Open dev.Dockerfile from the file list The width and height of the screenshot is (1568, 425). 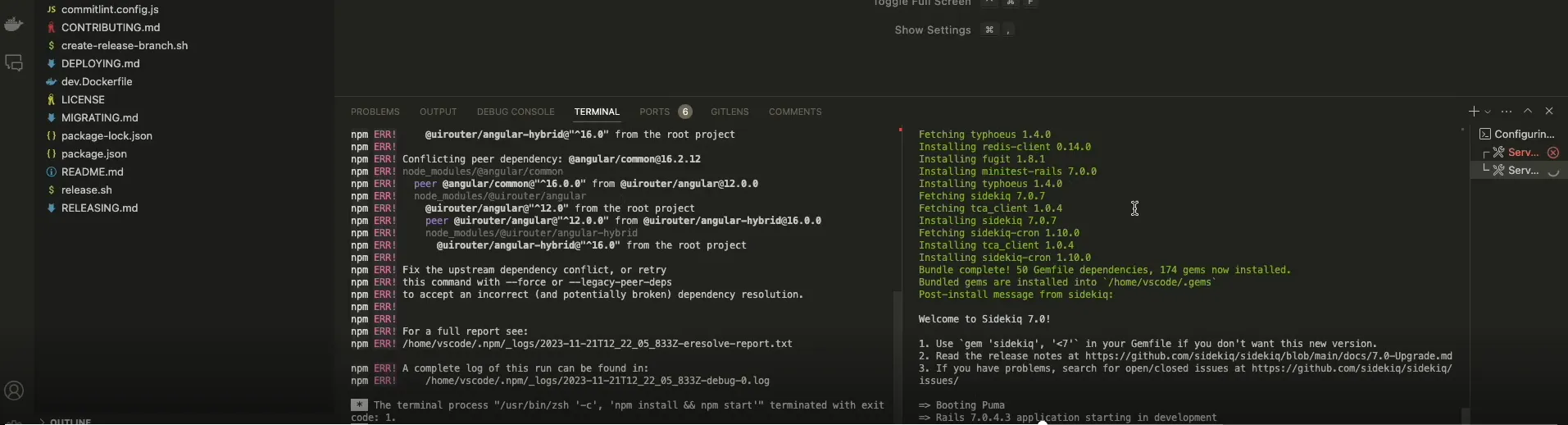(97, 82)
